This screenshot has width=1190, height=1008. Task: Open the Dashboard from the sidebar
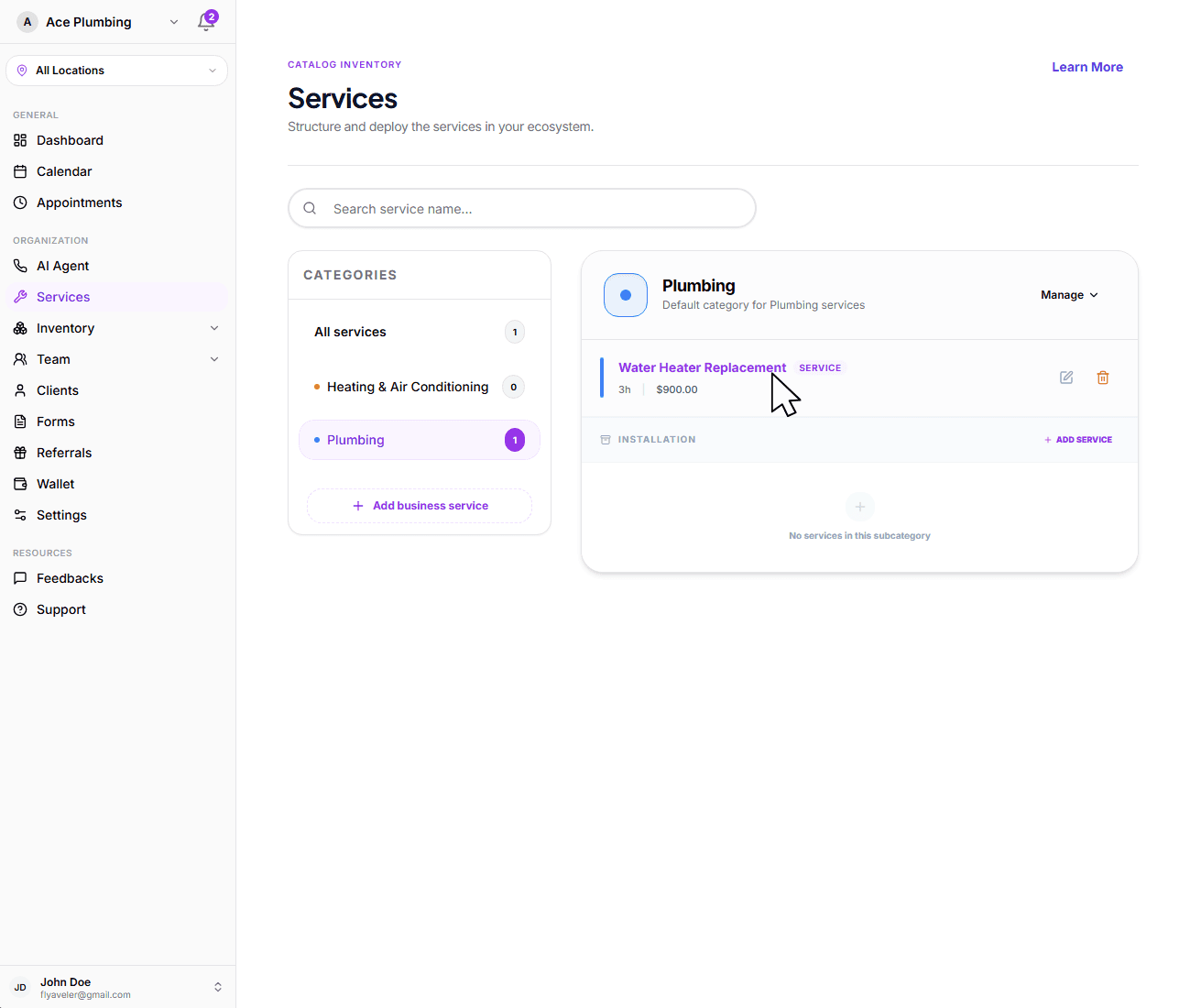tap(69, 139)
